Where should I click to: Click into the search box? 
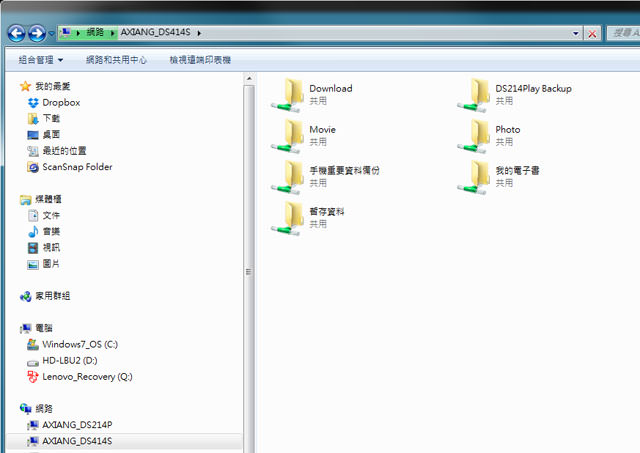(x=623, y=33)
